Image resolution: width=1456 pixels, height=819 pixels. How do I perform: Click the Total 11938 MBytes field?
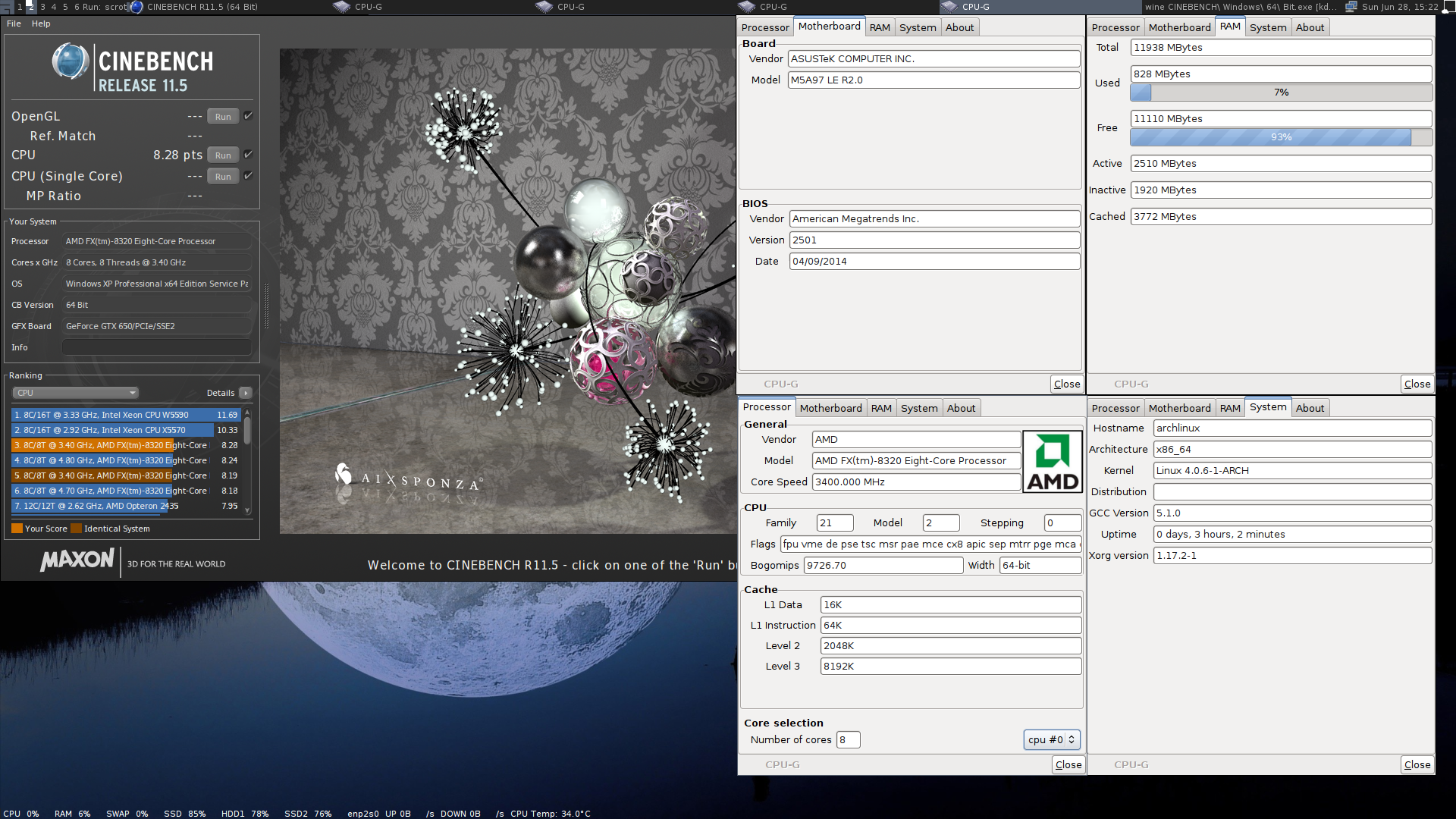click(1281, 47)
